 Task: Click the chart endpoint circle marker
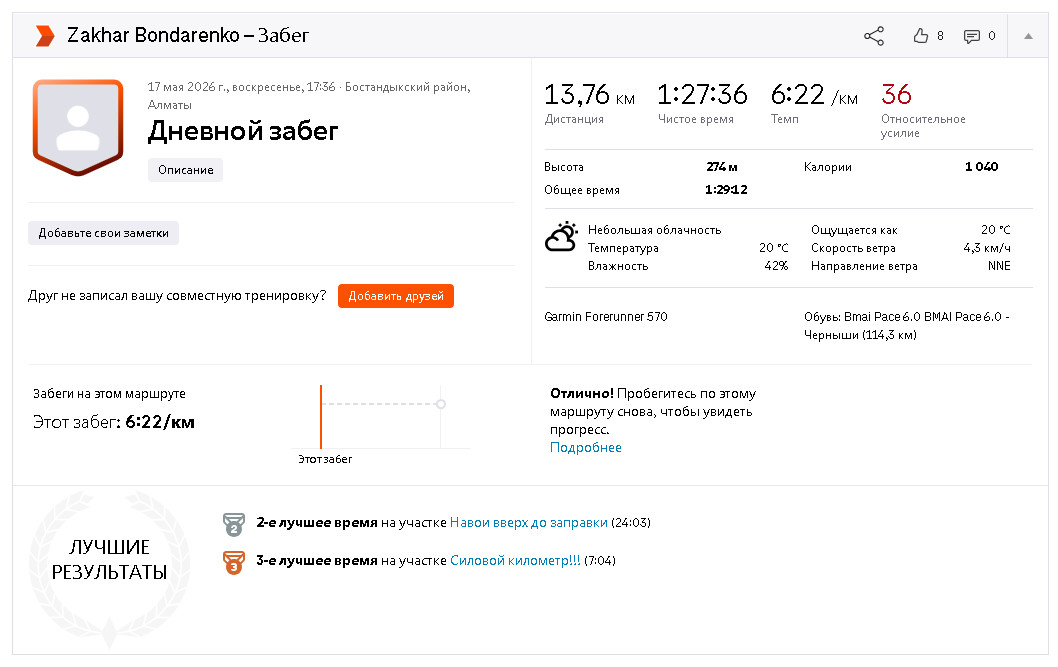[441, 404]
